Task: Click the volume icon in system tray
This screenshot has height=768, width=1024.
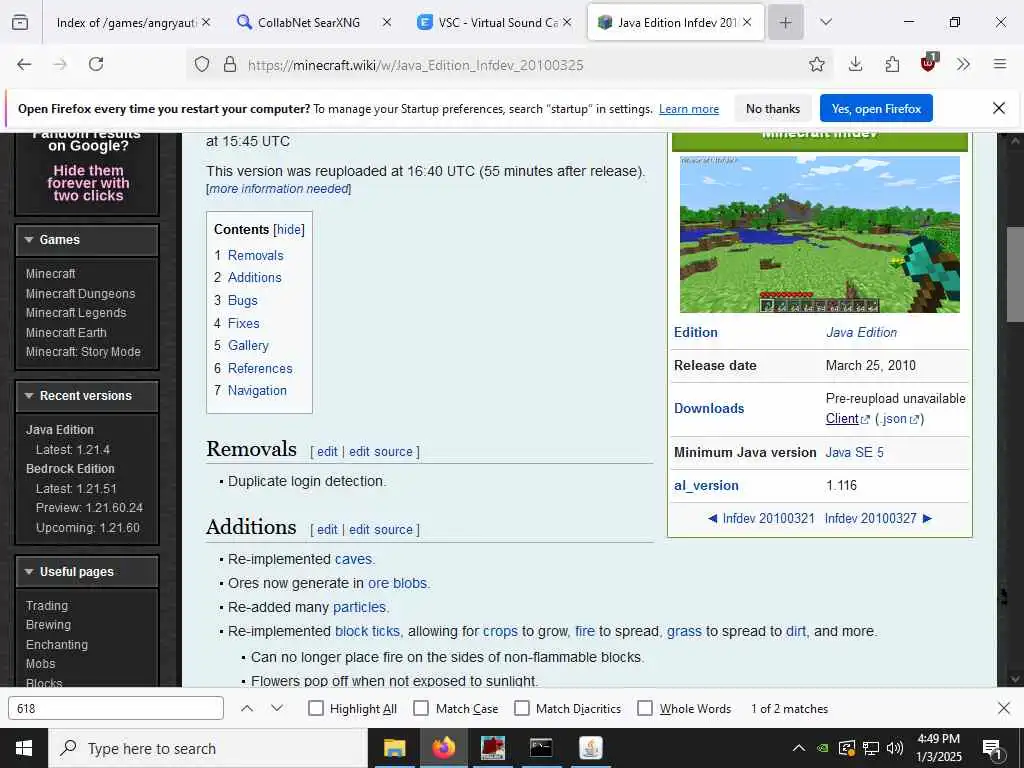Action: [x=895, y=748]
